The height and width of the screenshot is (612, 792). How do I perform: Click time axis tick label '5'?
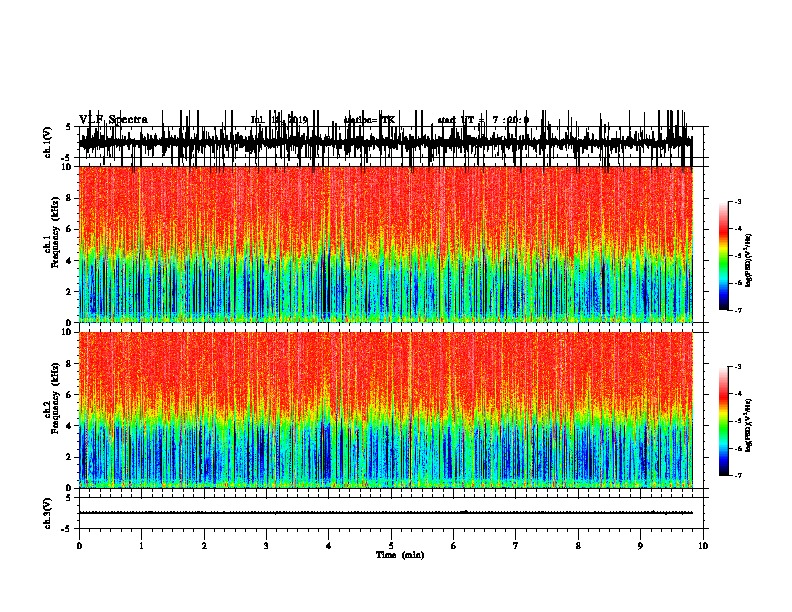tap(391, 546)
